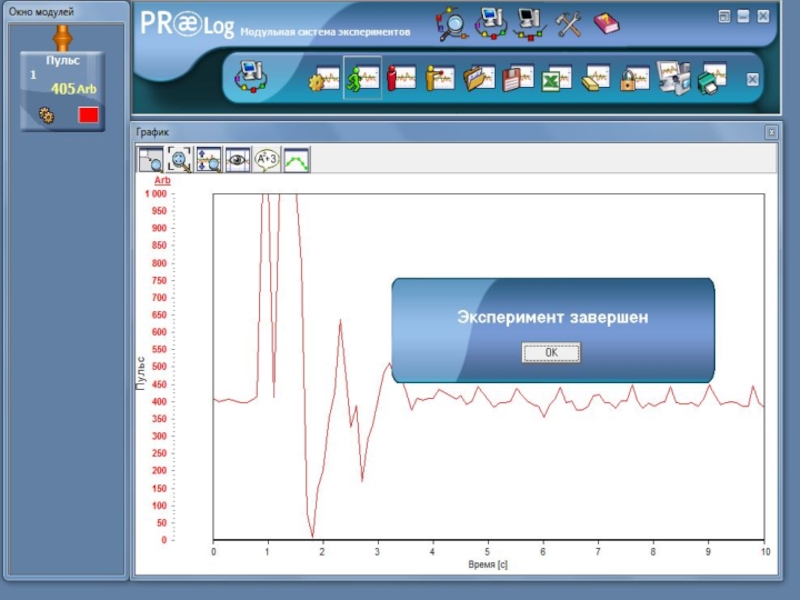Clear the graph with the eraser icon
Viewport: 800px width, 600px height.
[x=595, y=78]
